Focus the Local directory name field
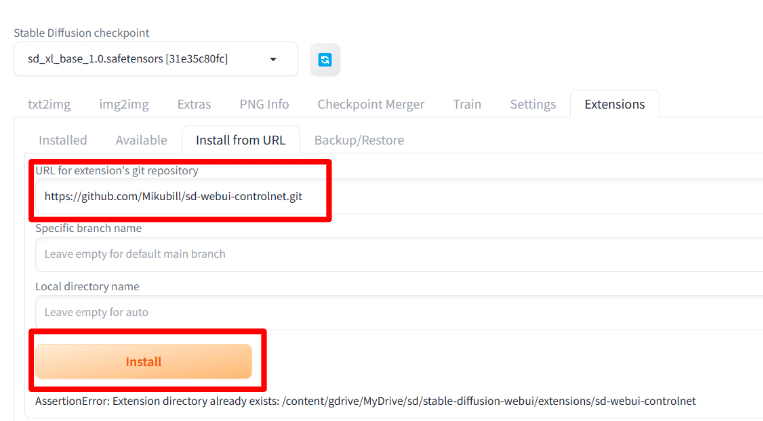The image size is (763, 421). coord(399,312)
